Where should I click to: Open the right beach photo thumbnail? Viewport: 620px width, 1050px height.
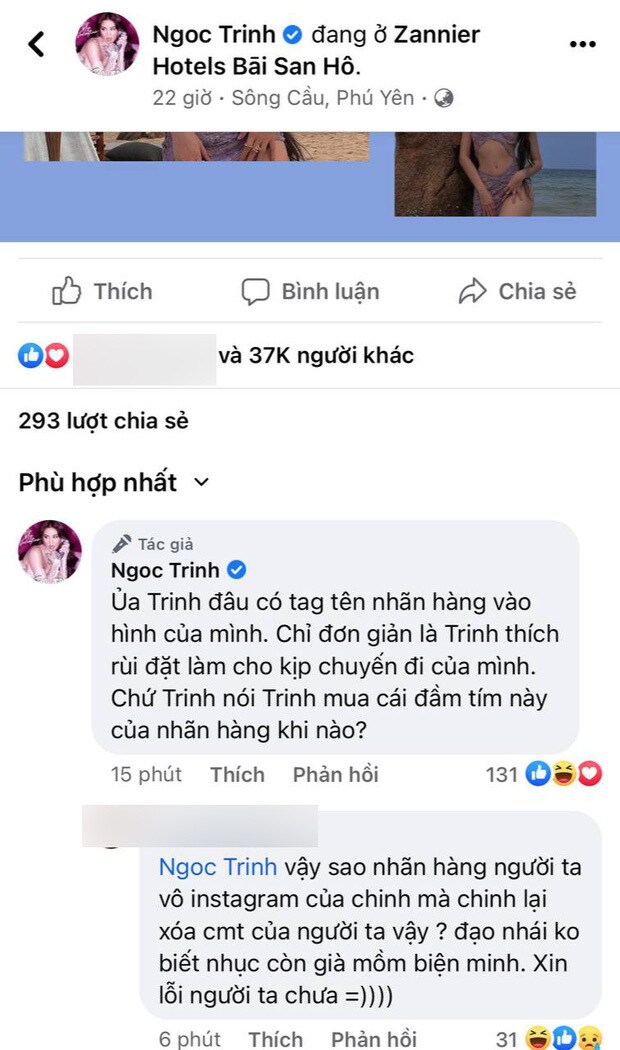[x=495, y=174]
